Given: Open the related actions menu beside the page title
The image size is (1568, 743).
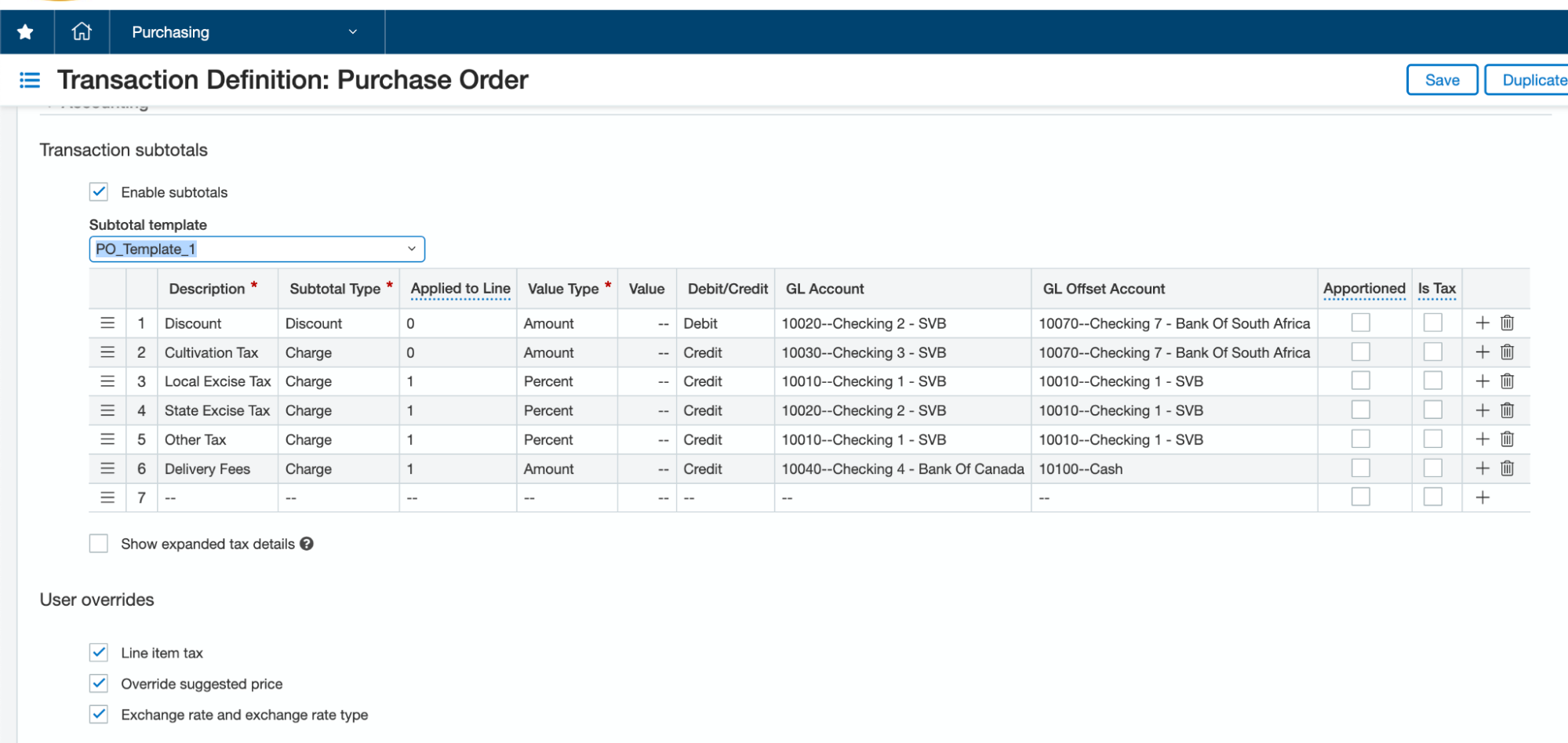Looking at the screenshot, I should 29,79.
